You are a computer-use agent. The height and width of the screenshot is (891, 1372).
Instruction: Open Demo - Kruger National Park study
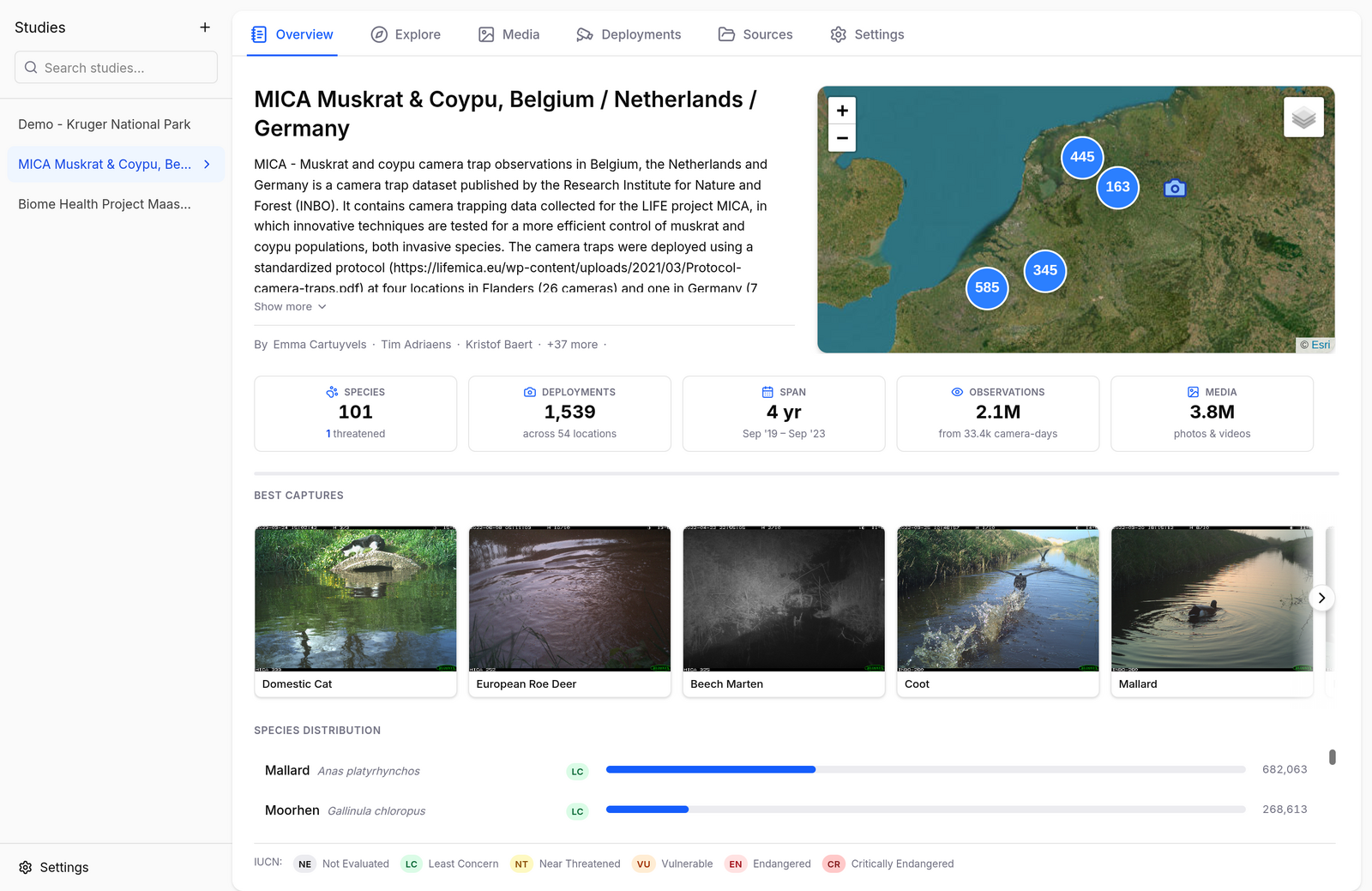point(116,124)
